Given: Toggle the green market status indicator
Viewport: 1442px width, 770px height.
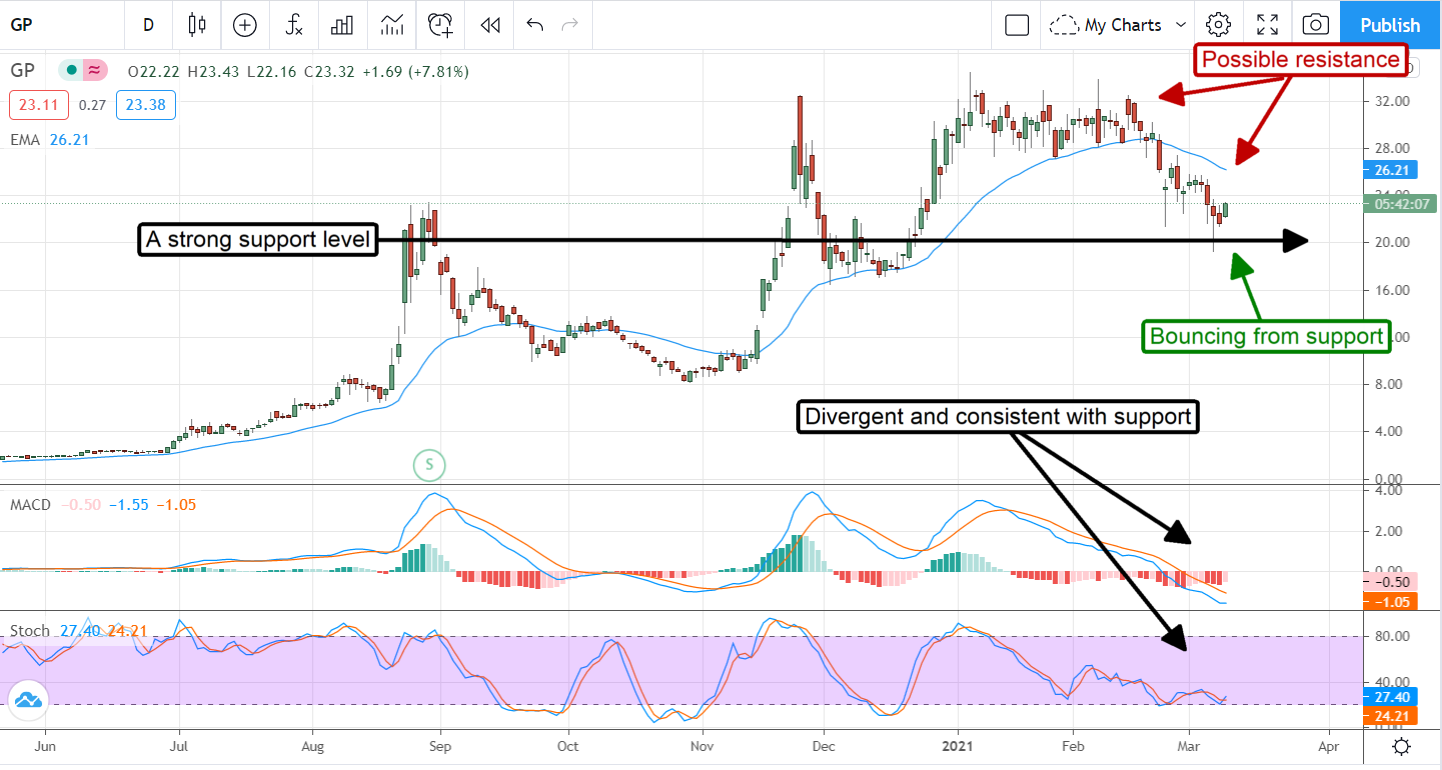Looking at the screenshot, I should pos(70,71).
